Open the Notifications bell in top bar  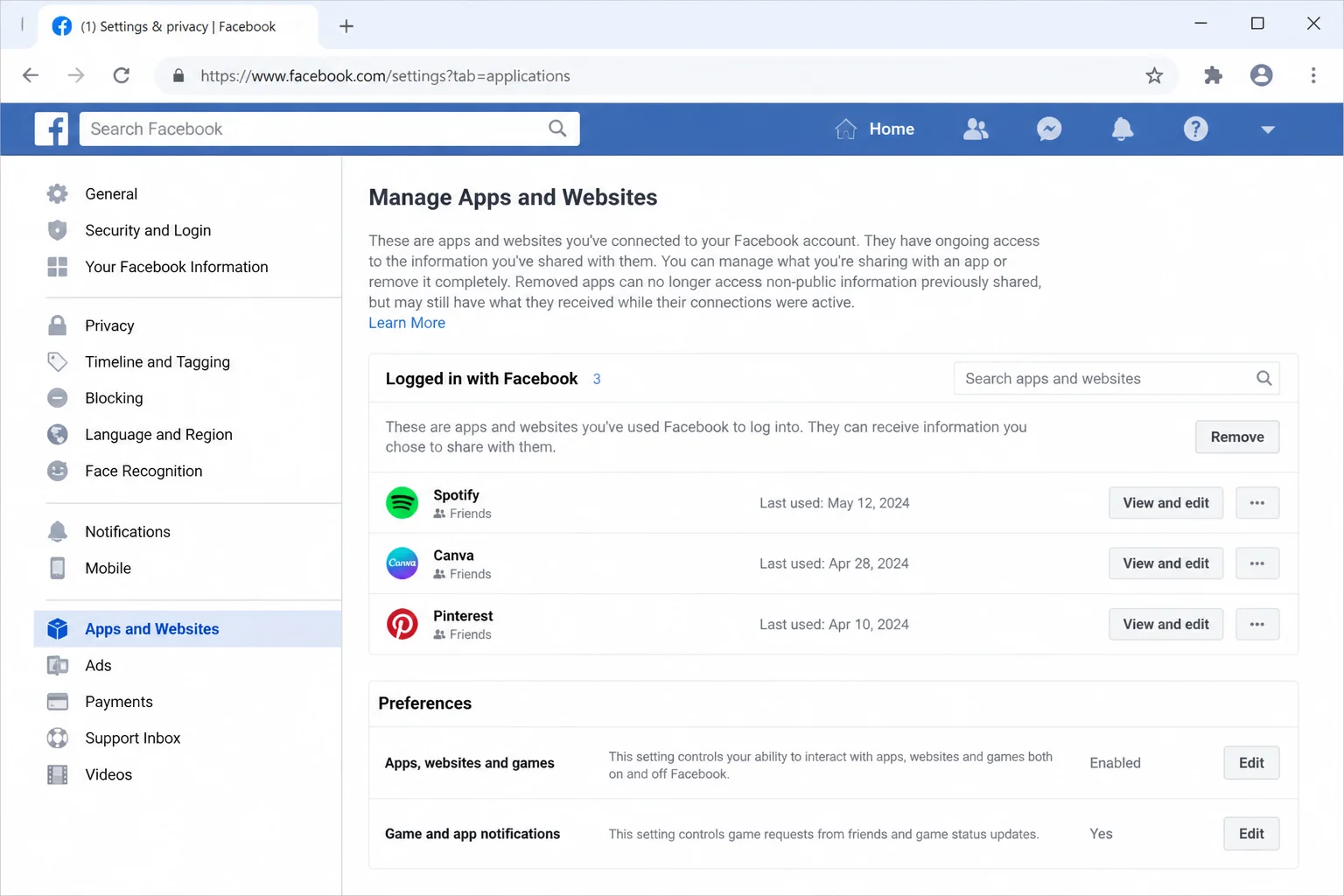point(1123,129)
